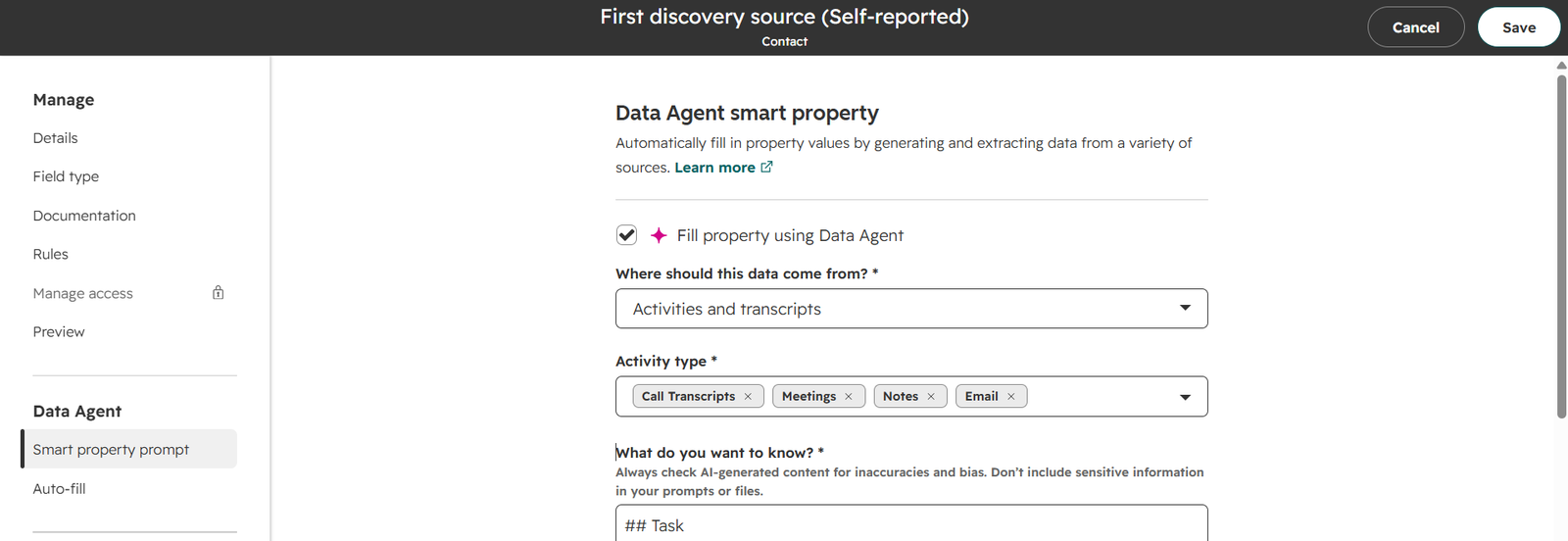The width and height of the screenshot is (1568, 541).
Task: Click the scrollbar up arrow
Action: (1561, 65)
